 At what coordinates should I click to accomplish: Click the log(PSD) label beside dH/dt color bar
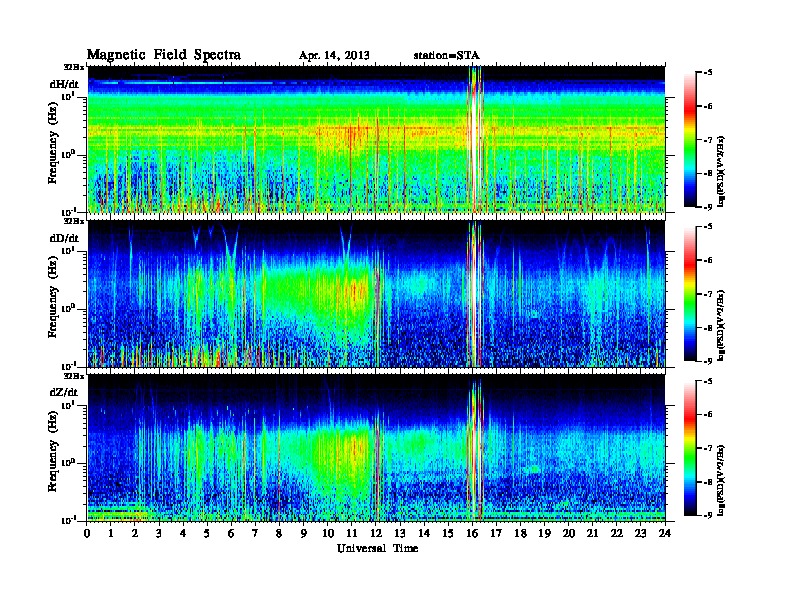(x=722, y=170)
